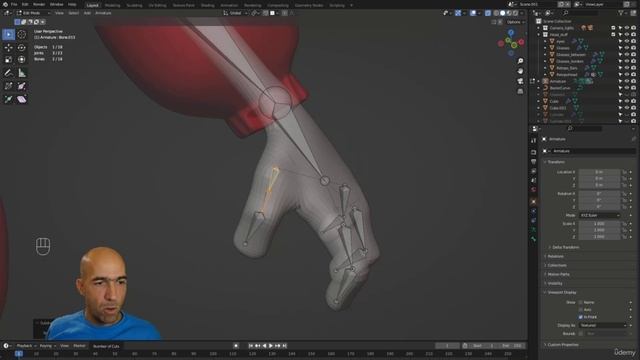Open the Edit Mode dropdown

pos(33,13)
